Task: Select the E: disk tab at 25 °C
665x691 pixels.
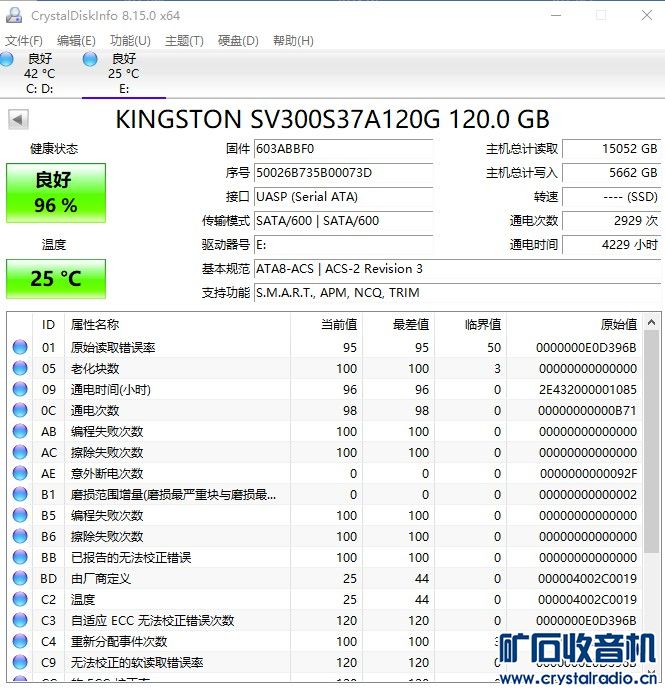Action: 124,74
